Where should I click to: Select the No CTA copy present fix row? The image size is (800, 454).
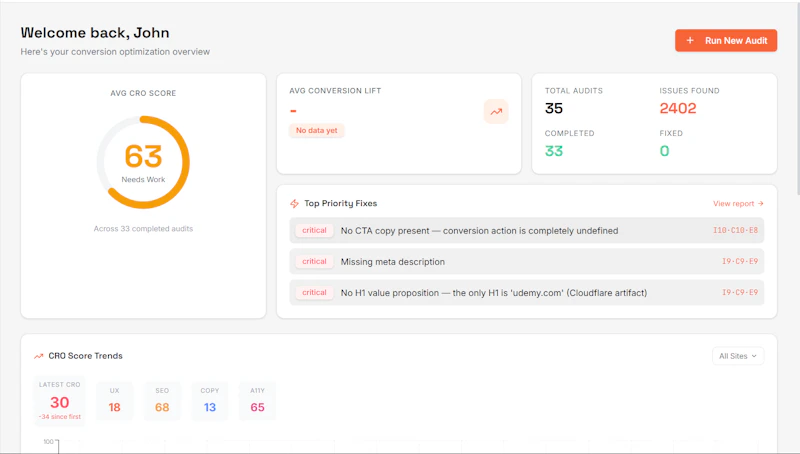527,231
